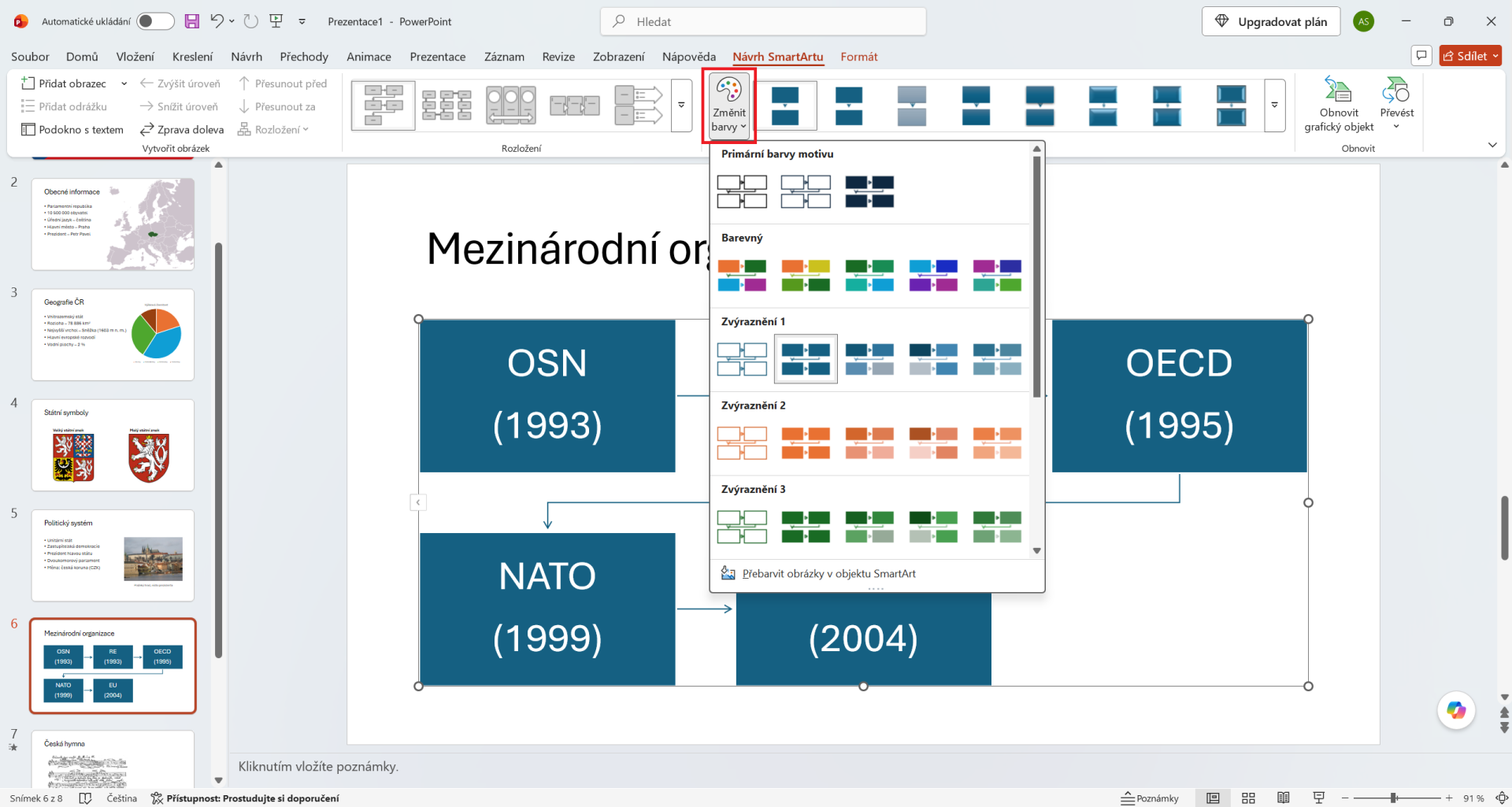Switch to the Animace tab
This screenshot has height=807, width=1512.
(369, 57)
